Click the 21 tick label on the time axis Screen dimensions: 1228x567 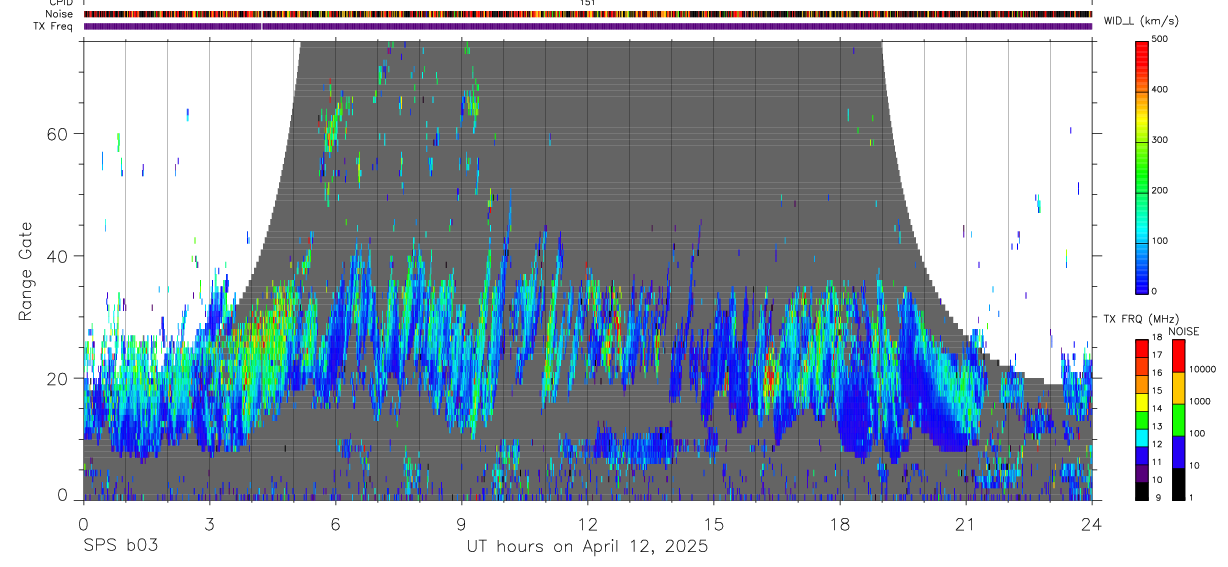965,524
